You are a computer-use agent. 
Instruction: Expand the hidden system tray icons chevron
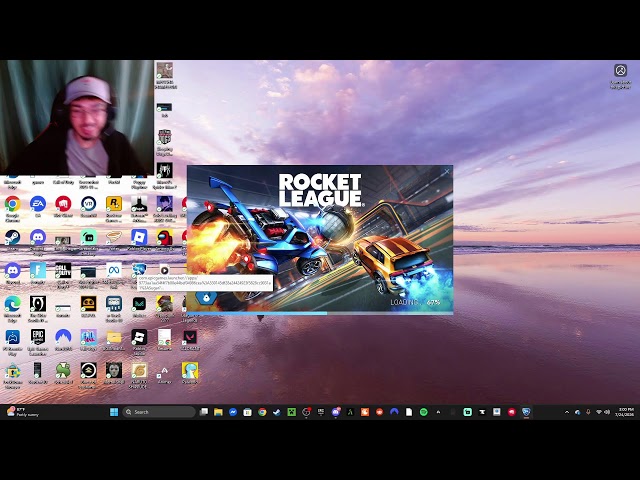(x=567, y=412)
